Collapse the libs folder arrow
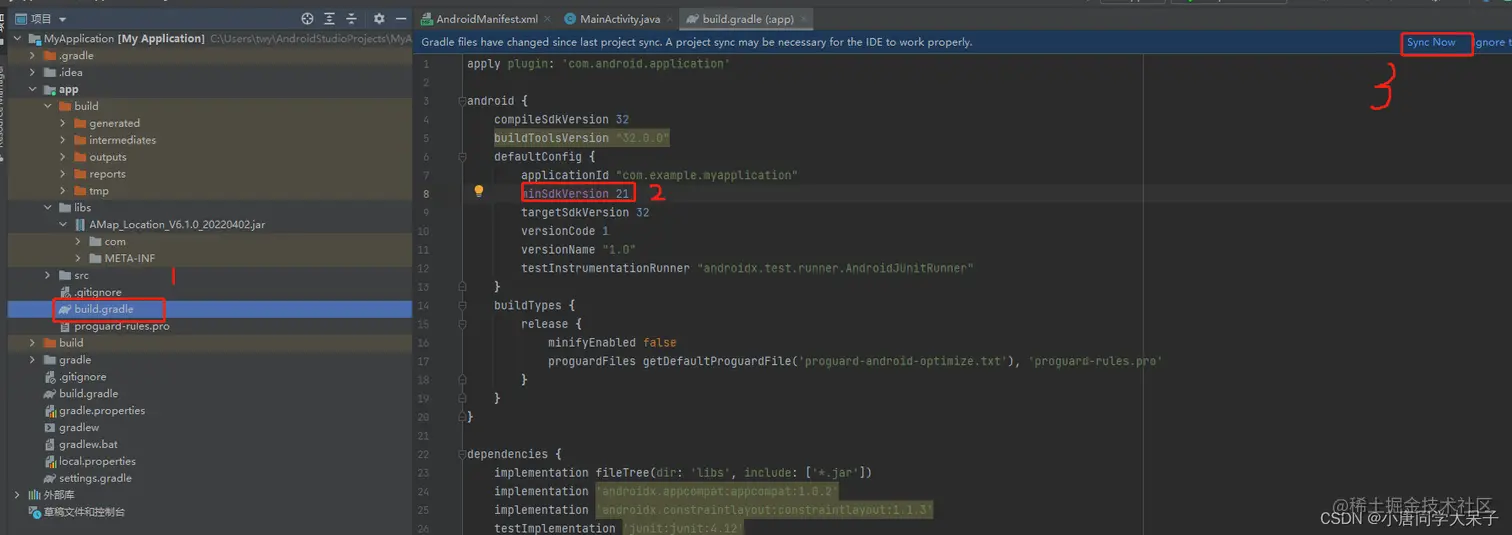Screen dimensions: 1512x535 48,208
